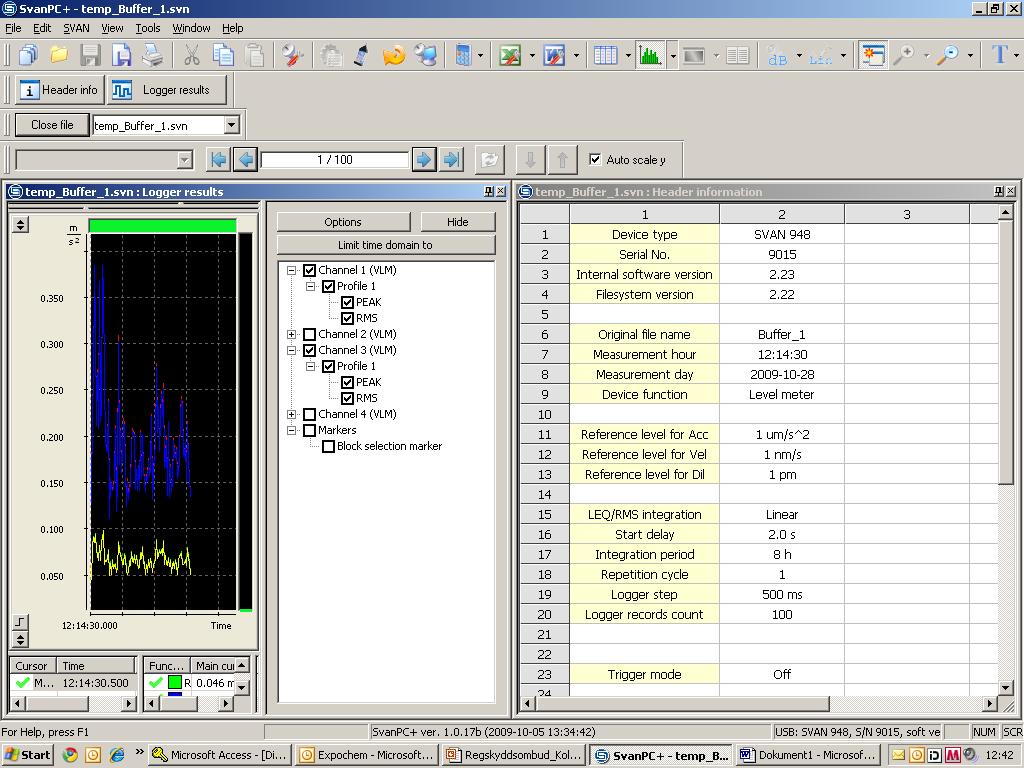The image size is (1024, 768).
Task: Click the calculator toolbar icon
Action: coord(463,56)
